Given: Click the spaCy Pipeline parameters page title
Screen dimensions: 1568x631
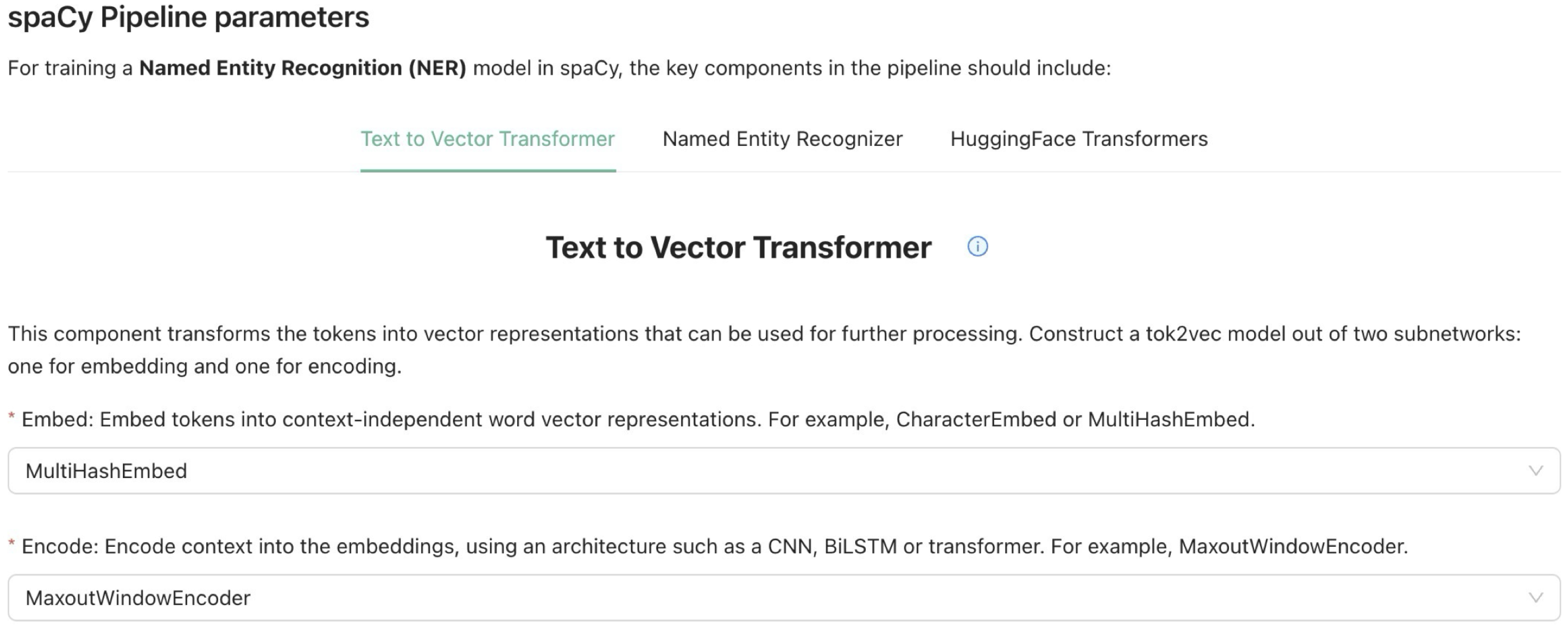Looking at the screenshot, I should [188, 17].
